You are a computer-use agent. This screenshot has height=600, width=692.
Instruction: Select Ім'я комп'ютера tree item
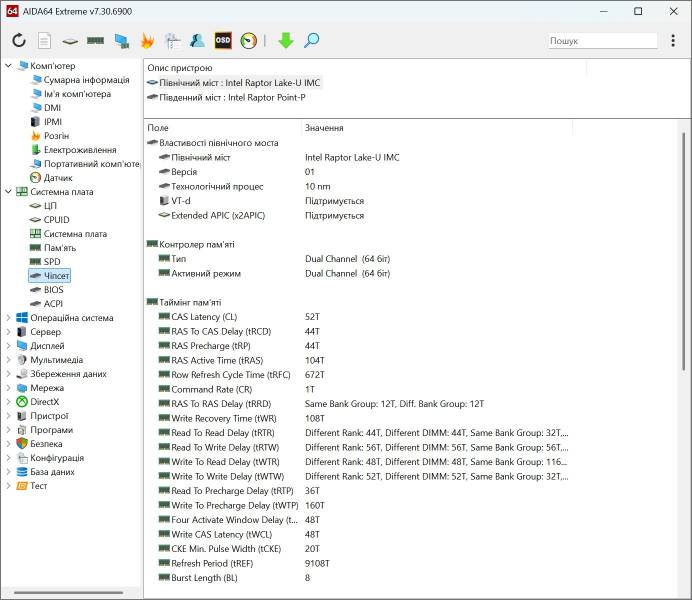pyautogui.click(x=77, y=94)
